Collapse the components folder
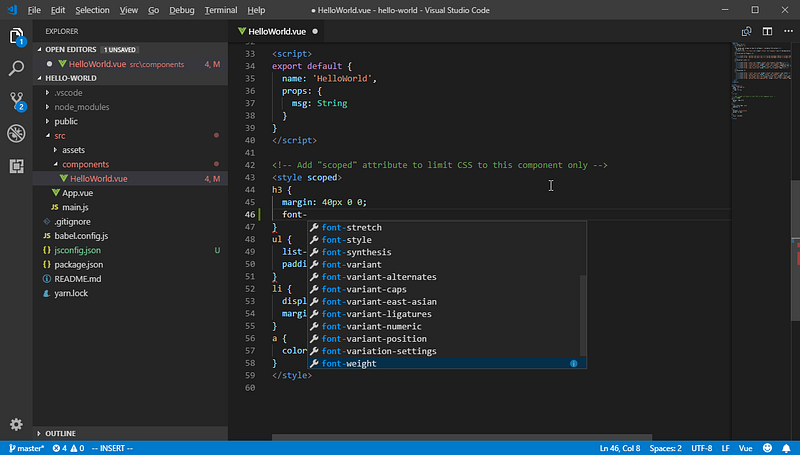The image size is (800, 455). click(85, 164)
